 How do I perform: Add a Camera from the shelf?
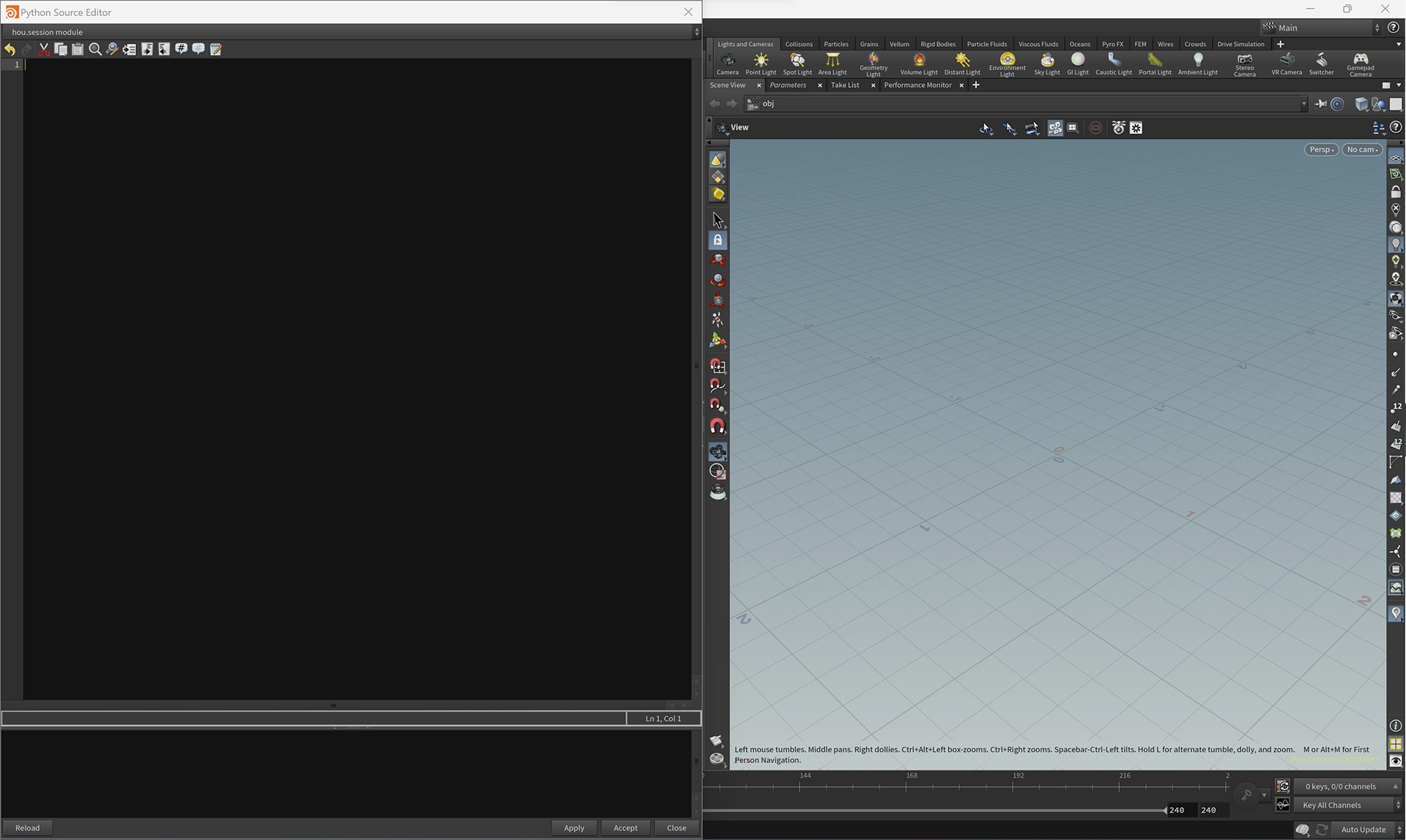tap(727, 64)
